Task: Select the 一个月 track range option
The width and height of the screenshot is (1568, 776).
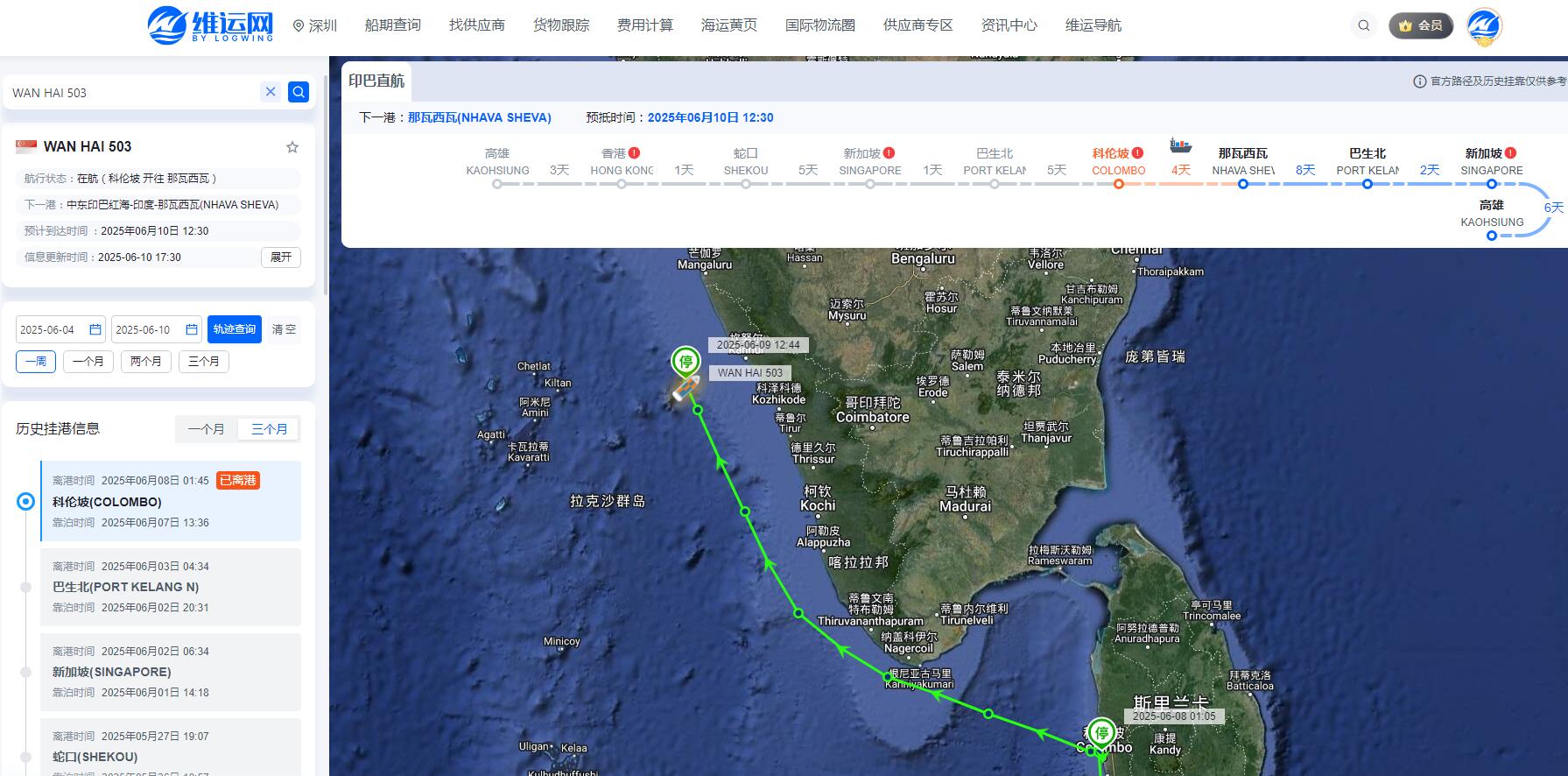Action: tap(88, 361)
